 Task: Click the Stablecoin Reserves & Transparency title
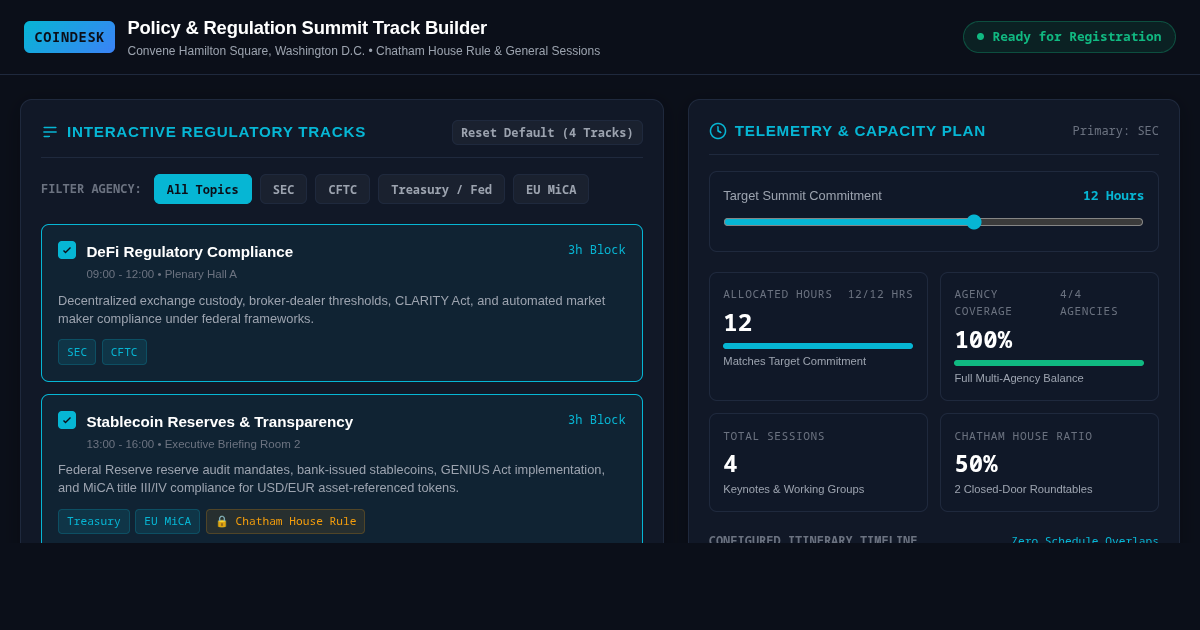(220, 421)
